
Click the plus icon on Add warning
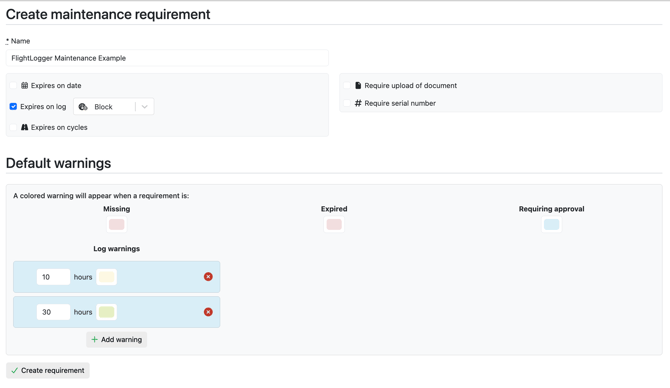94,339
